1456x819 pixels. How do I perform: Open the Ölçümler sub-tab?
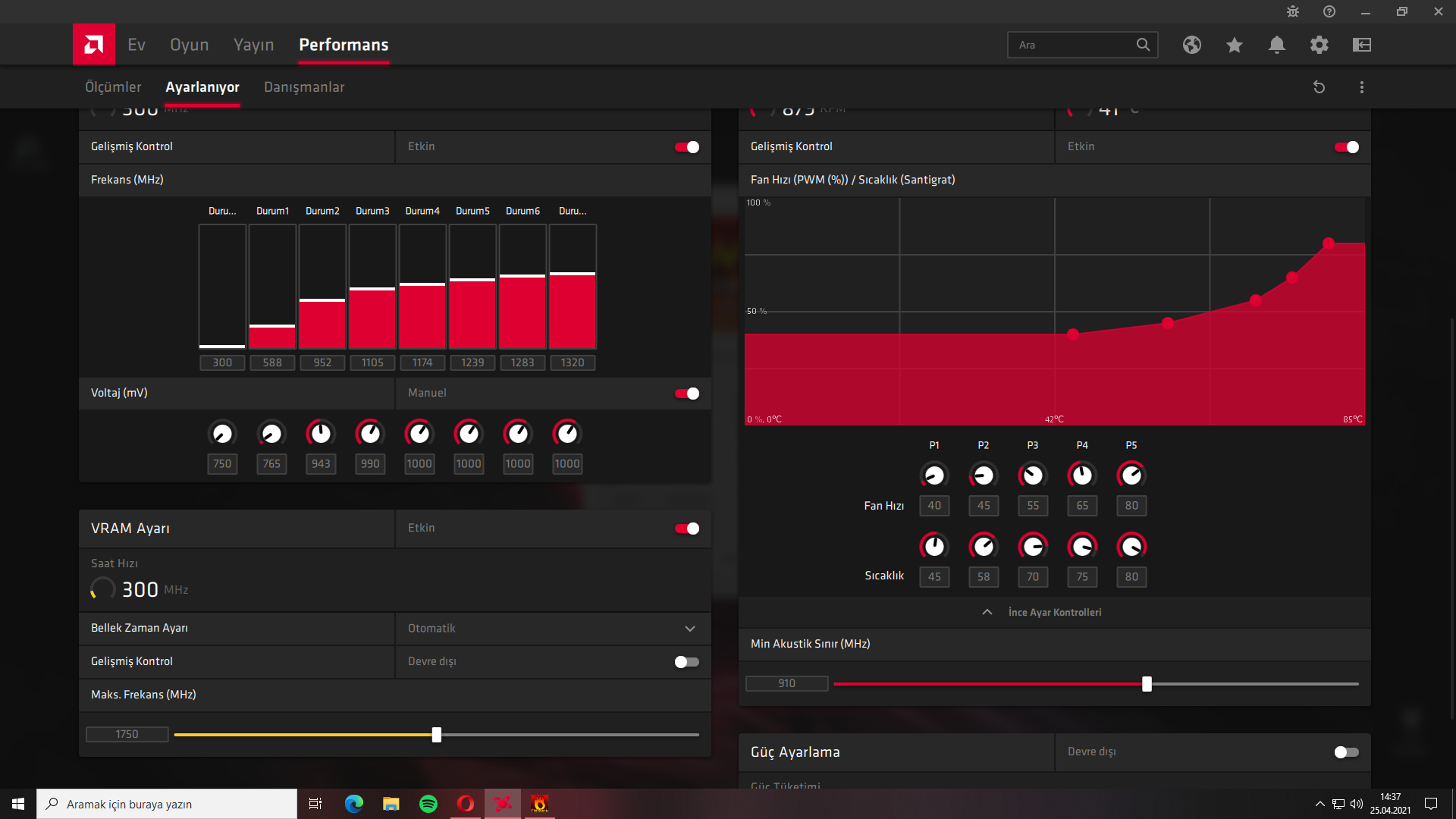pos(113,87)
